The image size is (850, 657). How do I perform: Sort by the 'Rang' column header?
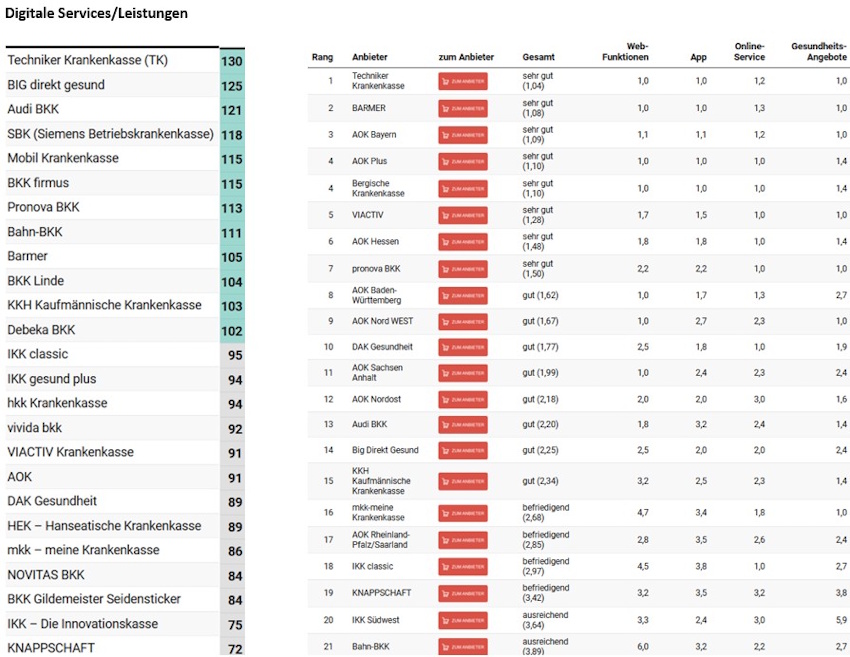322,58
